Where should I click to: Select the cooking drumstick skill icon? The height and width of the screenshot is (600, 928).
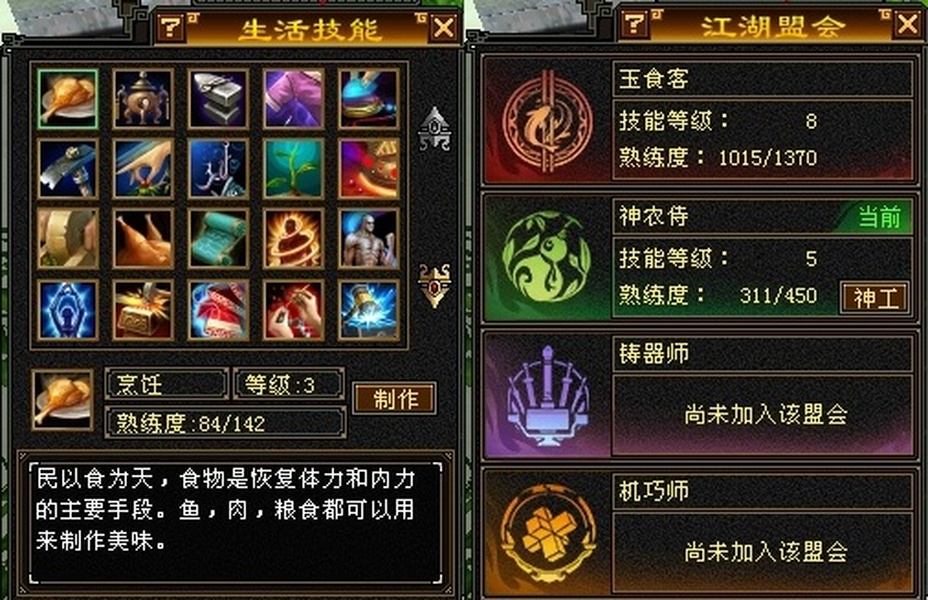point(67,99)
